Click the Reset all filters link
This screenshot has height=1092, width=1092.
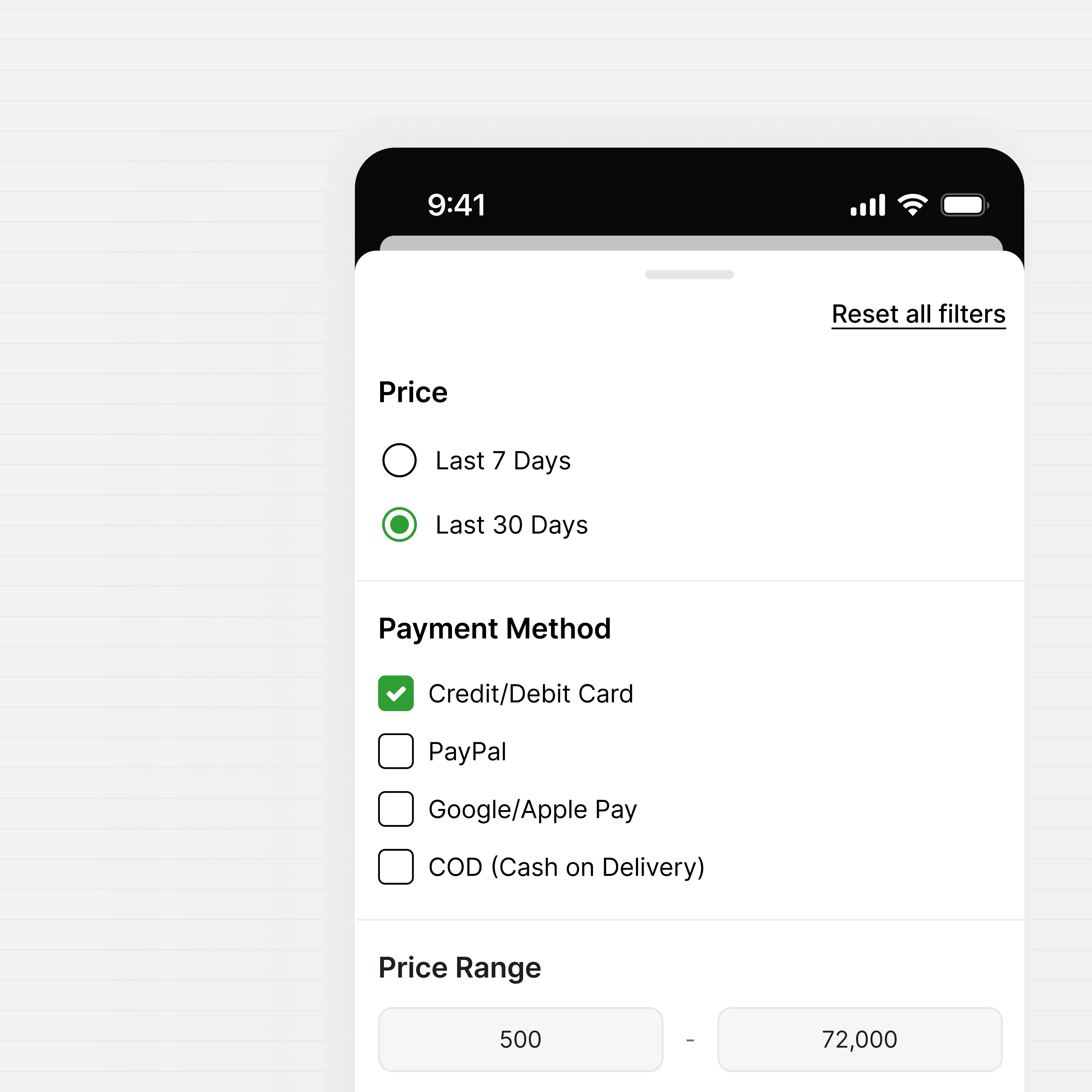[x=918, y=314]
